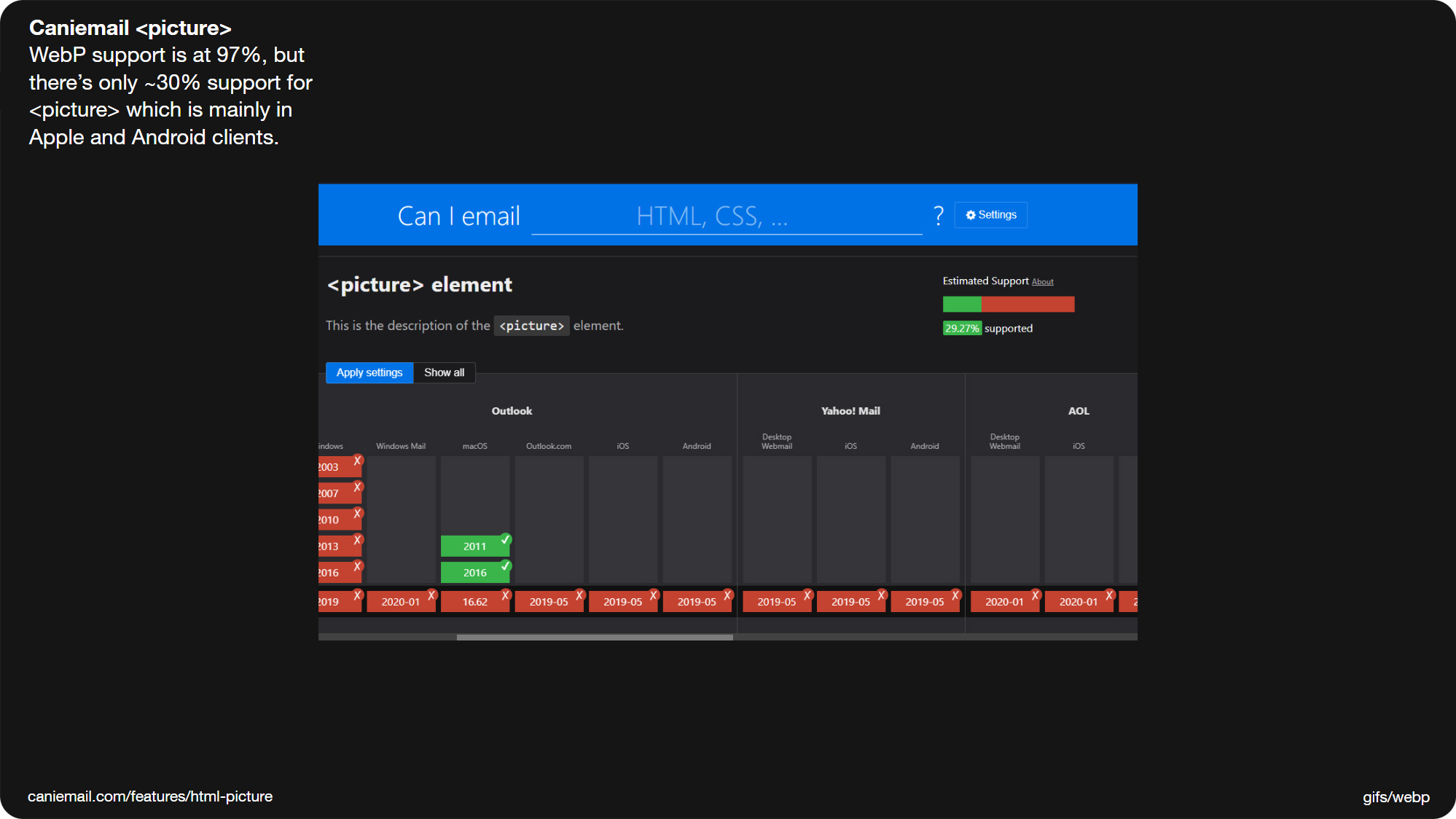This screenshot has width=1456, height=819.
Task: Click checkmark icon on macOS 2016 cell
Action: click(506, 566)
